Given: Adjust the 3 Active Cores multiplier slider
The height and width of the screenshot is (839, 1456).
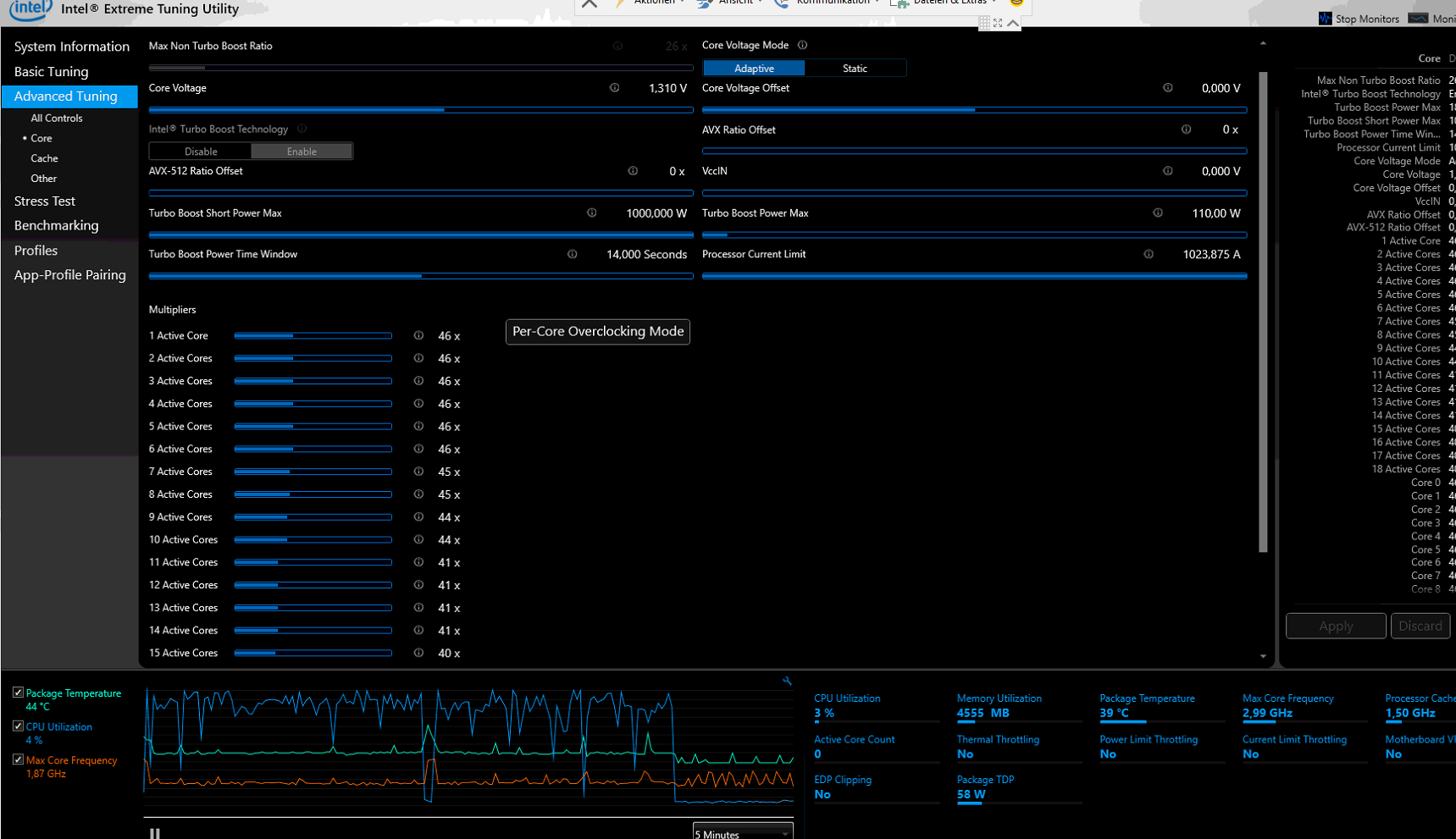Looking at the screenshot, I should point(313,381).
